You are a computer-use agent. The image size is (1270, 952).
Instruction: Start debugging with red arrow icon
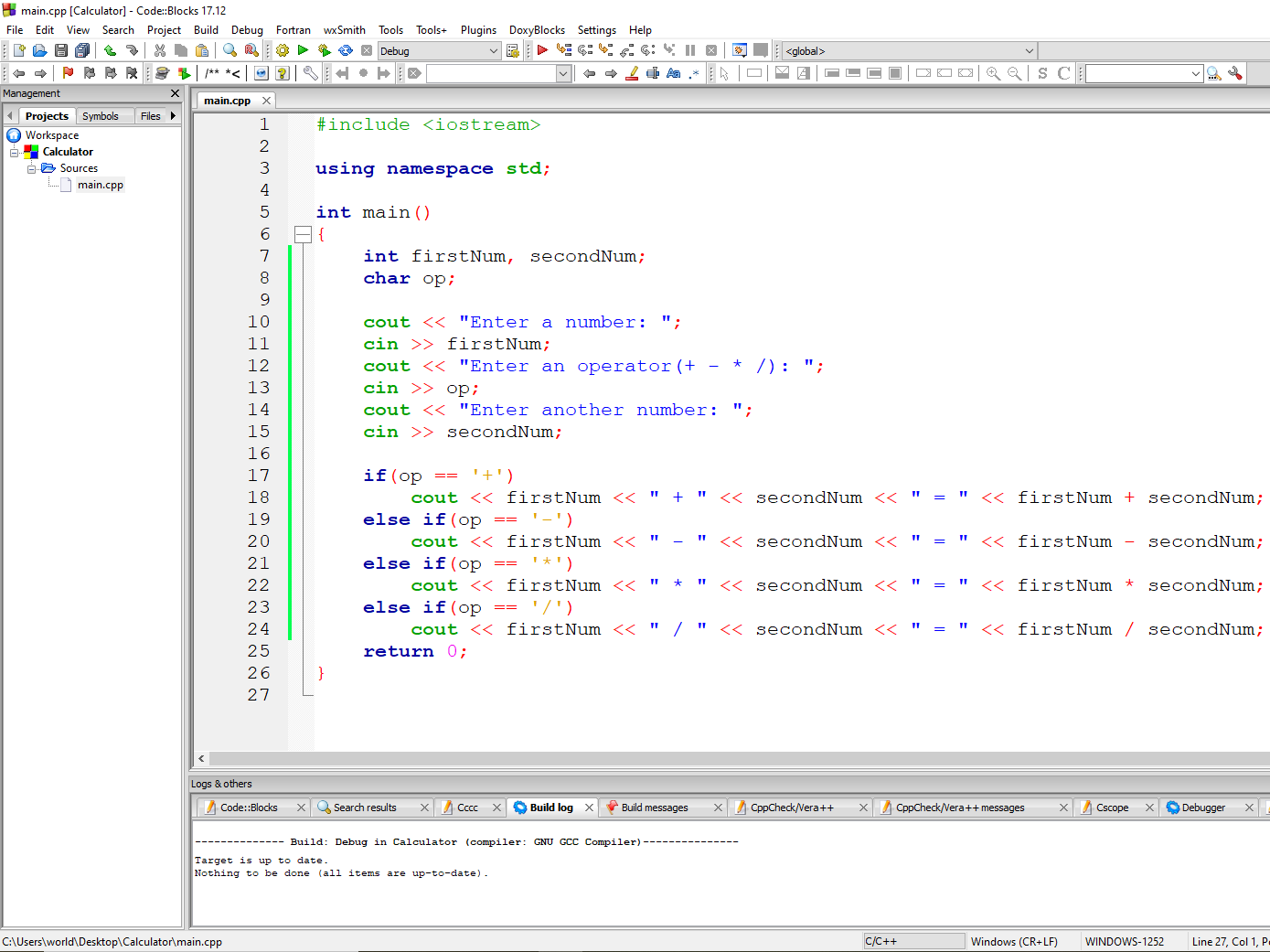click(x=542, y=51)
